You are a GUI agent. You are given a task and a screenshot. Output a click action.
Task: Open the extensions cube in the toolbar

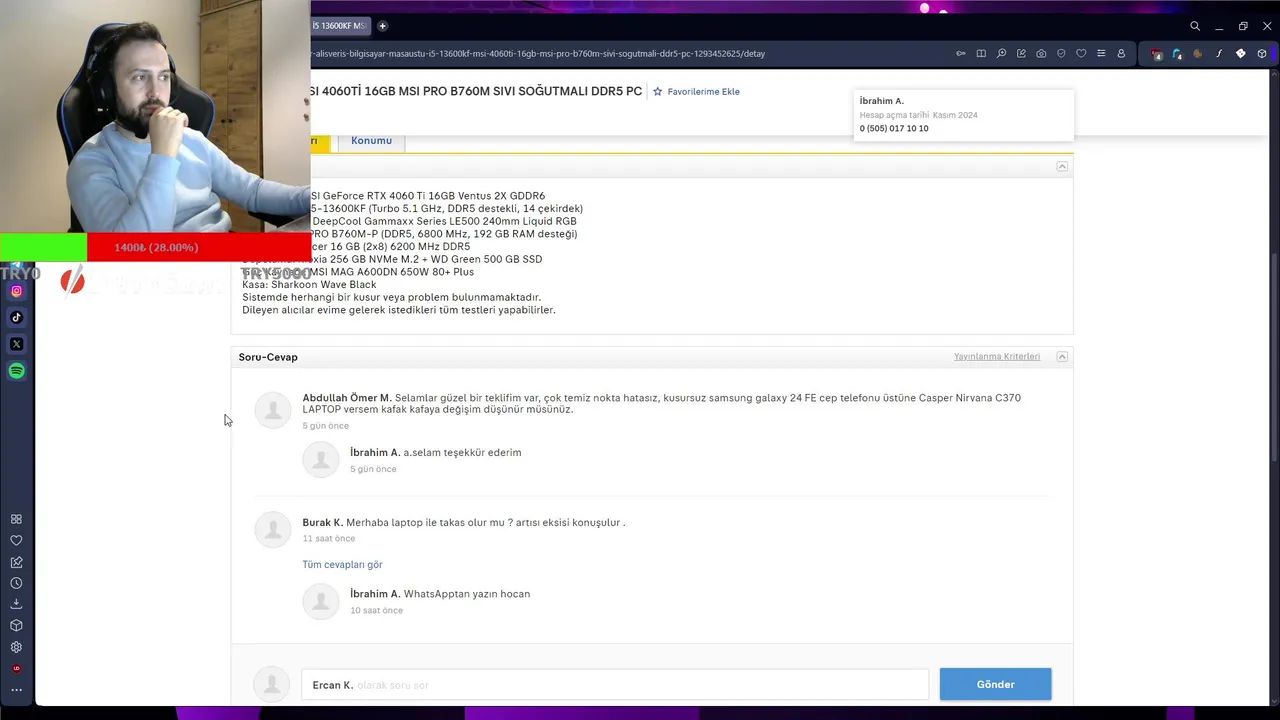[x=1262, y=54]
